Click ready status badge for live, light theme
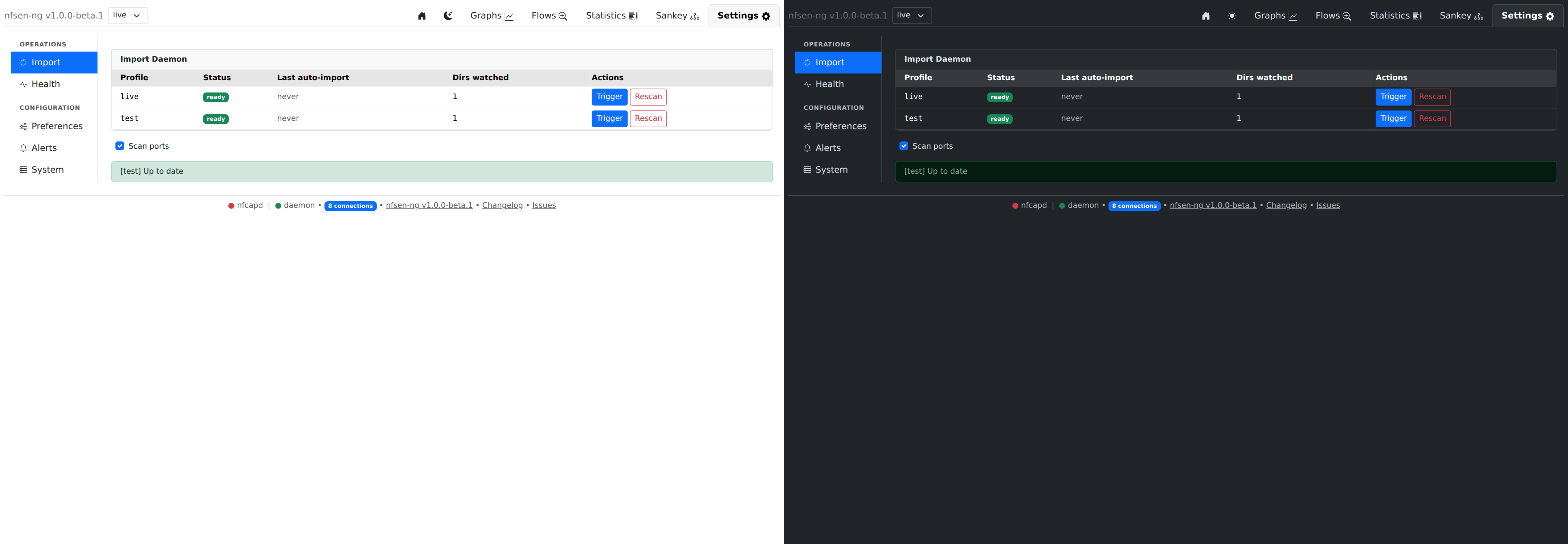This screenshot has width=1568, height=544. pos(216,97)
